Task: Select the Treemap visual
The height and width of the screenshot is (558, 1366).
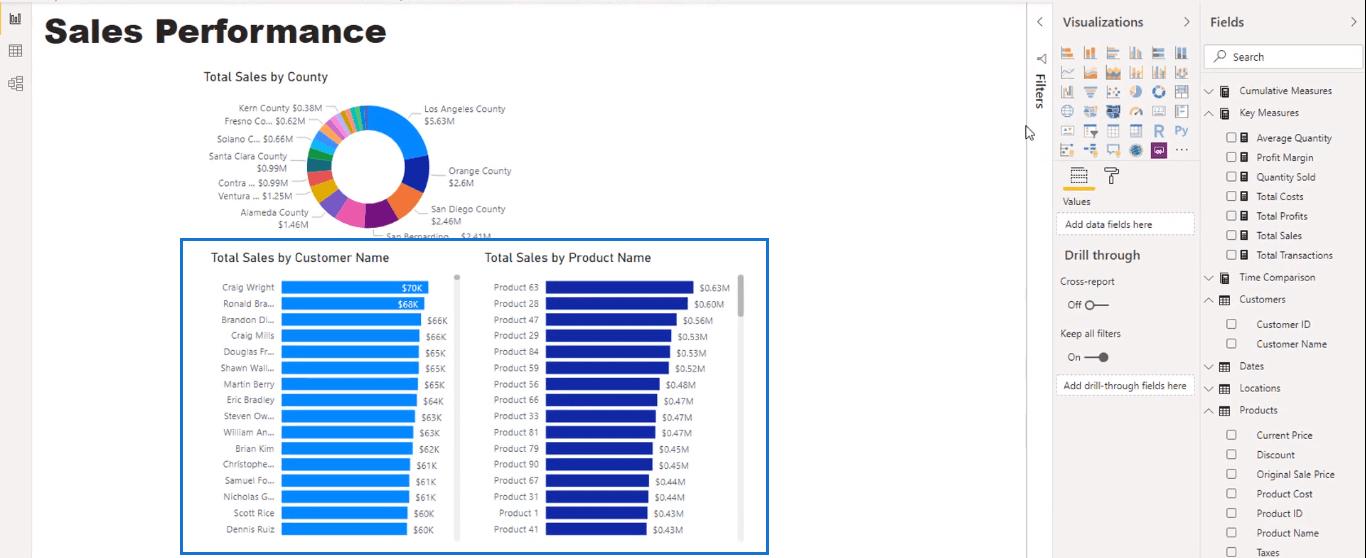Action: pyautogui.click(x=1182, y=91)
